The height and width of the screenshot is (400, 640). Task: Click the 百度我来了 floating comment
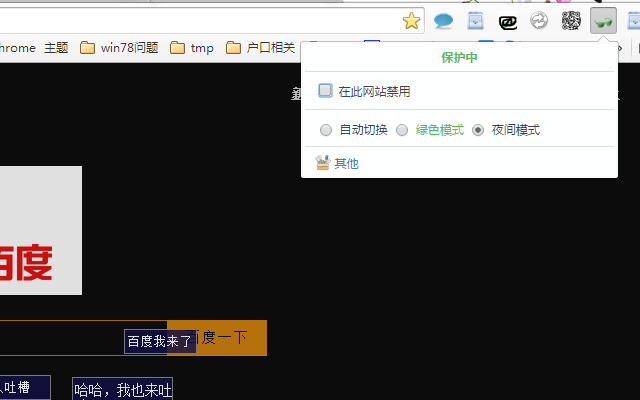[160, 341]
